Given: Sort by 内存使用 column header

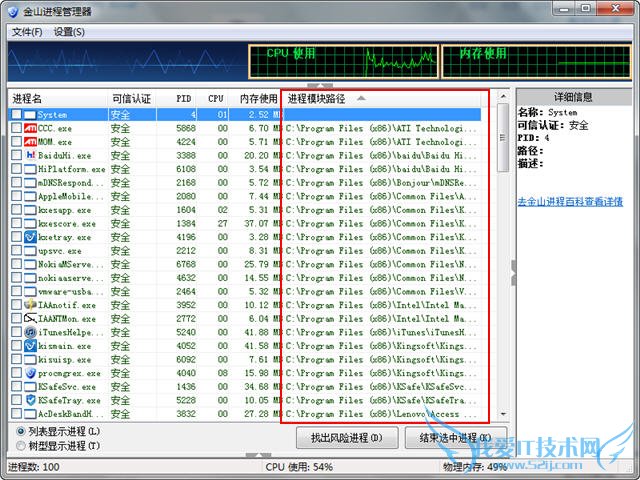Looking at the screenshot, I should point(256,98).
